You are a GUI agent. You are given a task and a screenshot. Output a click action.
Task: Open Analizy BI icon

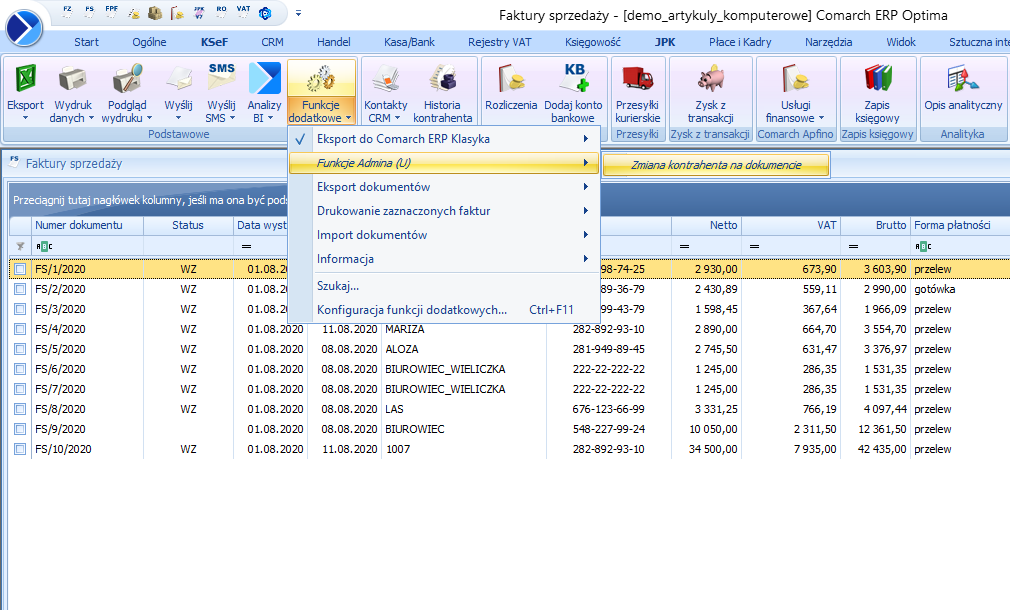(264, 79)
